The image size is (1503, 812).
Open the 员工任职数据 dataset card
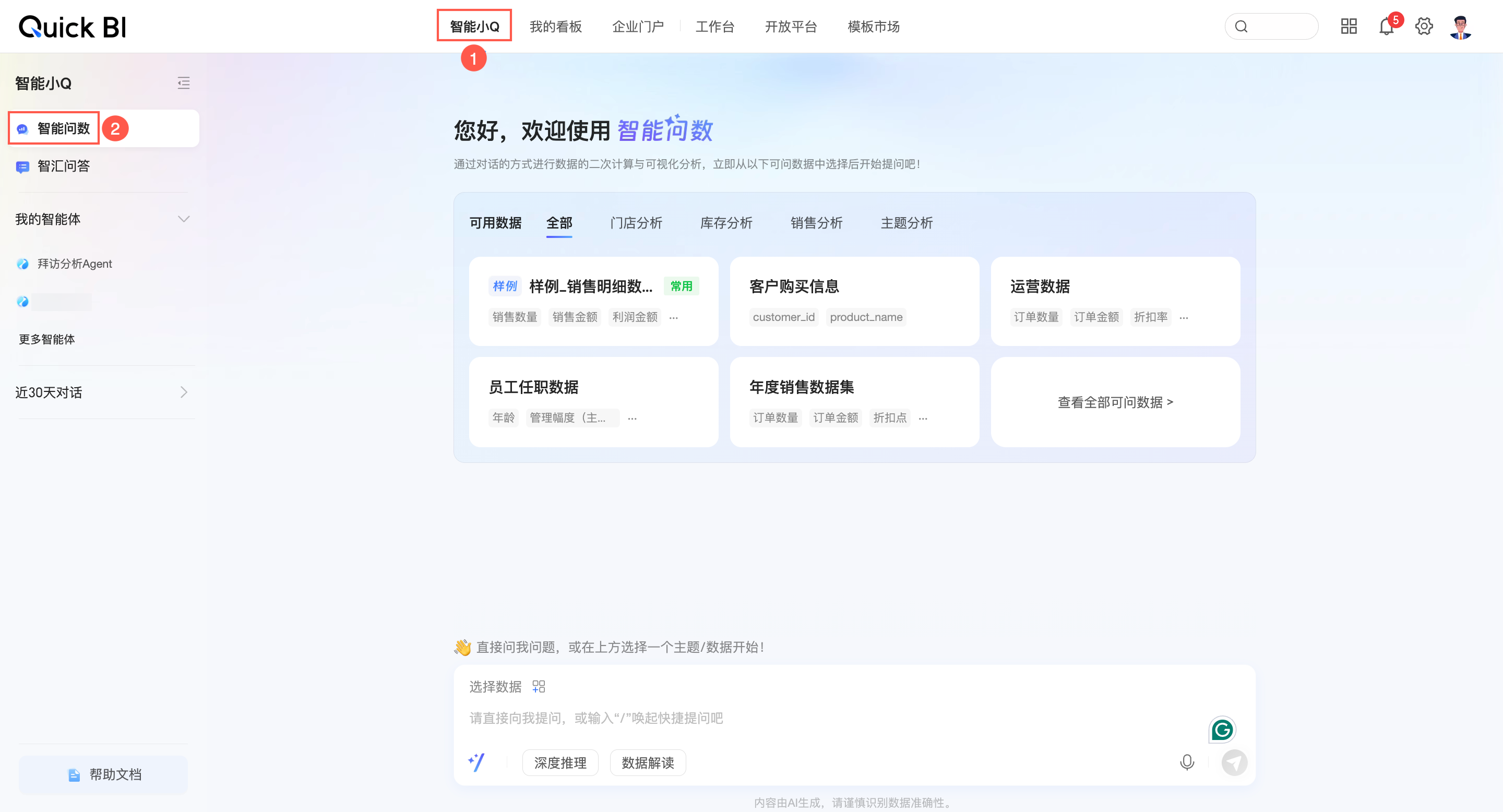(593, 402)
